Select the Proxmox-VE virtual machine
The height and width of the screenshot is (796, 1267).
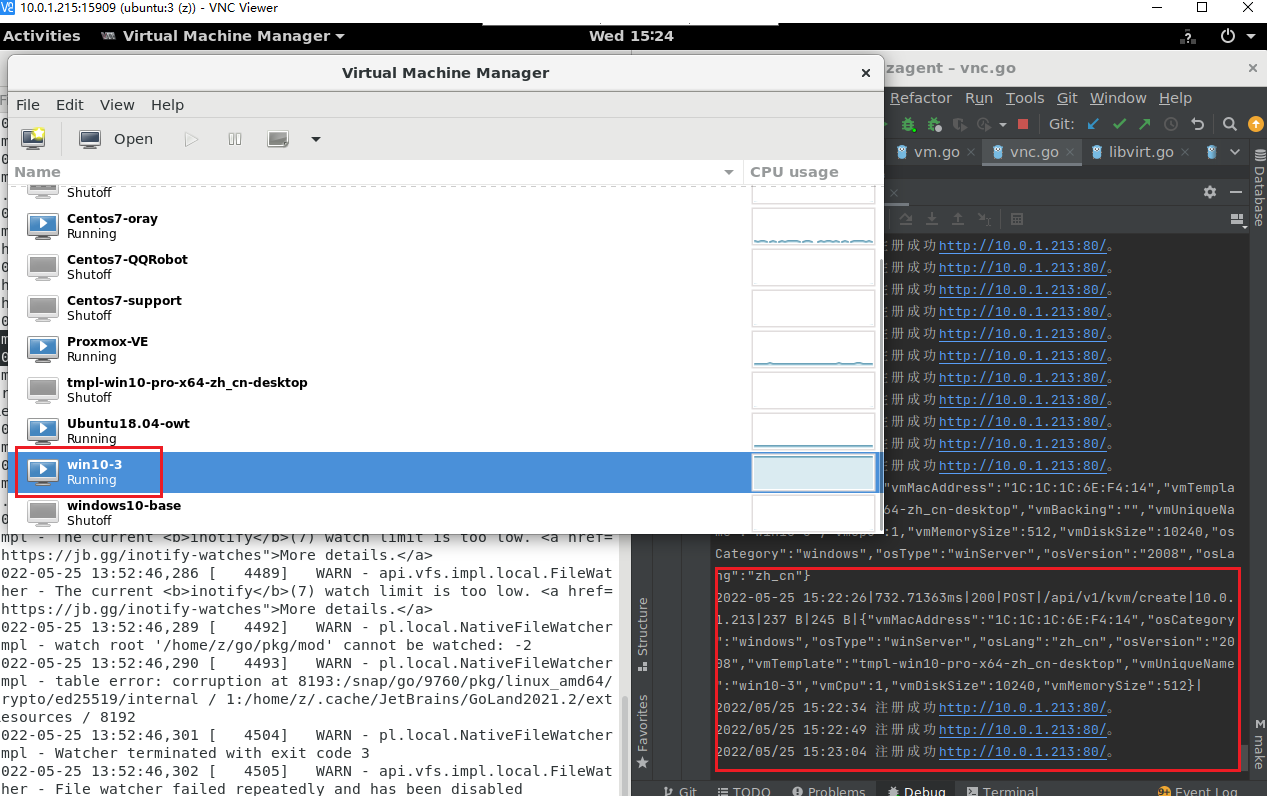tap(376, 349)
